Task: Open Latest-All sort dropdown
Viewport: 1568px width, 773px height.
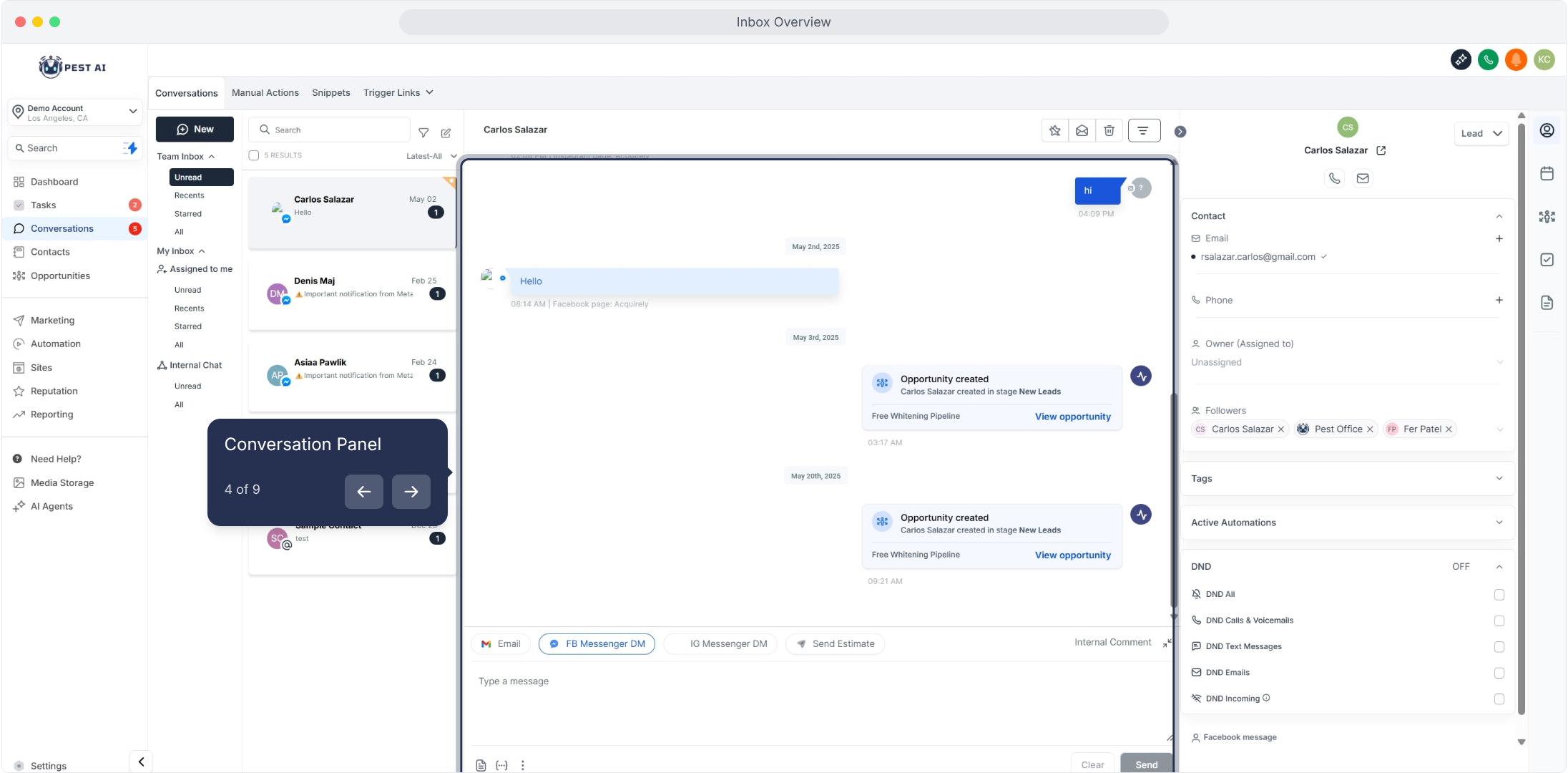Action: pyautogui.click(x=431, y=156)
